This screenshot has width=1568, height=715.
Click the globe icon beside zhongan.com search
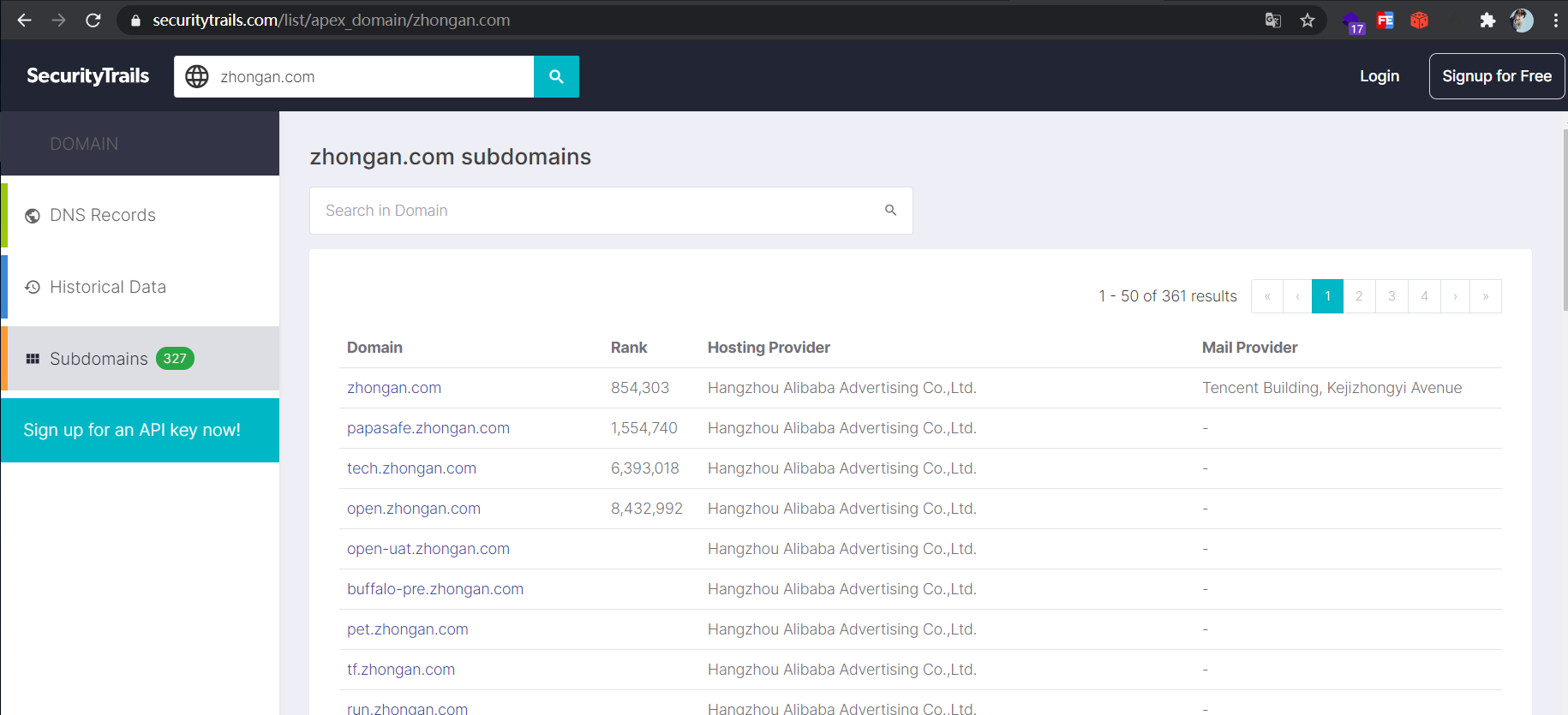[x=197, y=76]
